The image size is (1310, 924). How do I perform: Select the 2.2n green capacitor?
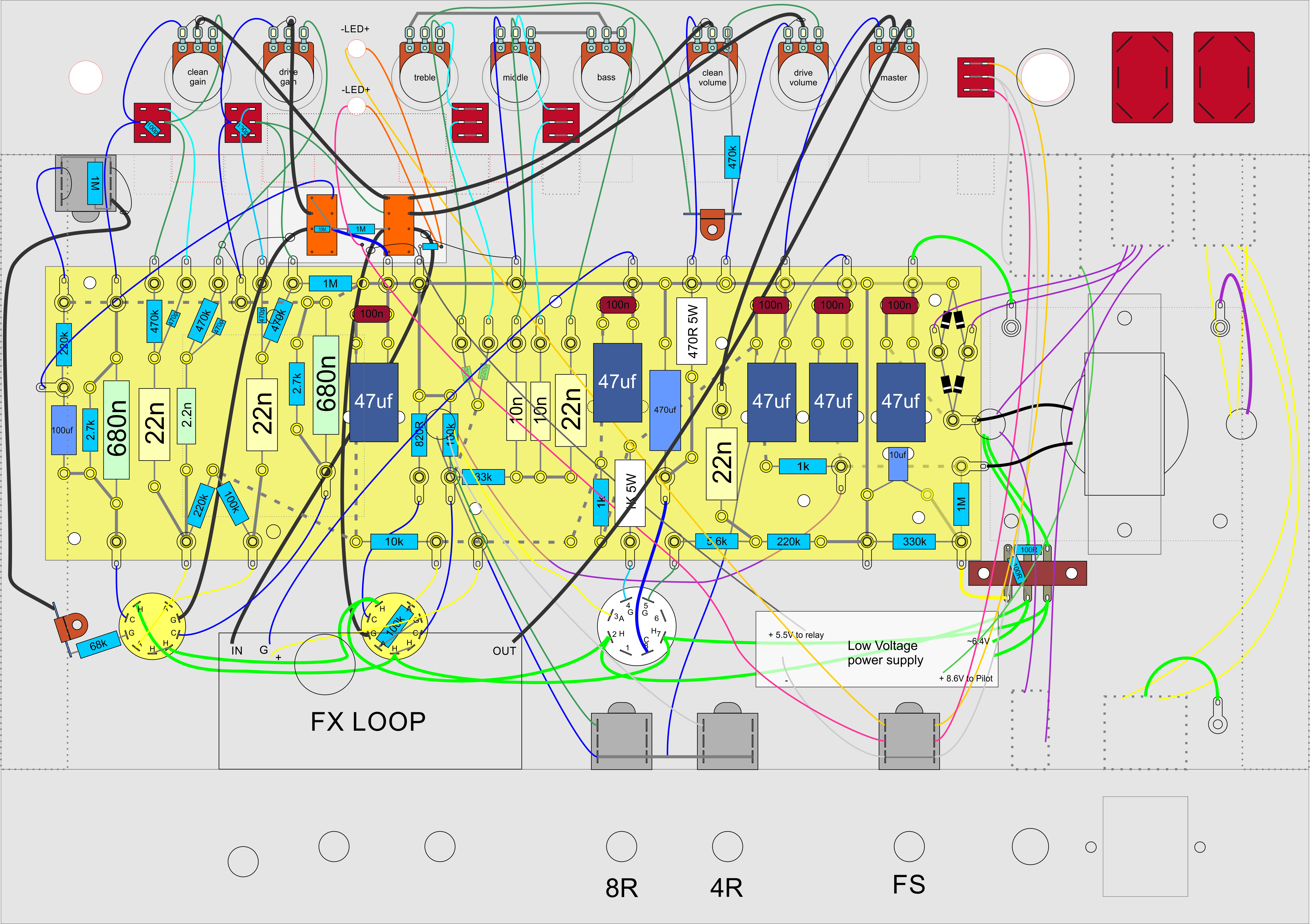[186, 416]
